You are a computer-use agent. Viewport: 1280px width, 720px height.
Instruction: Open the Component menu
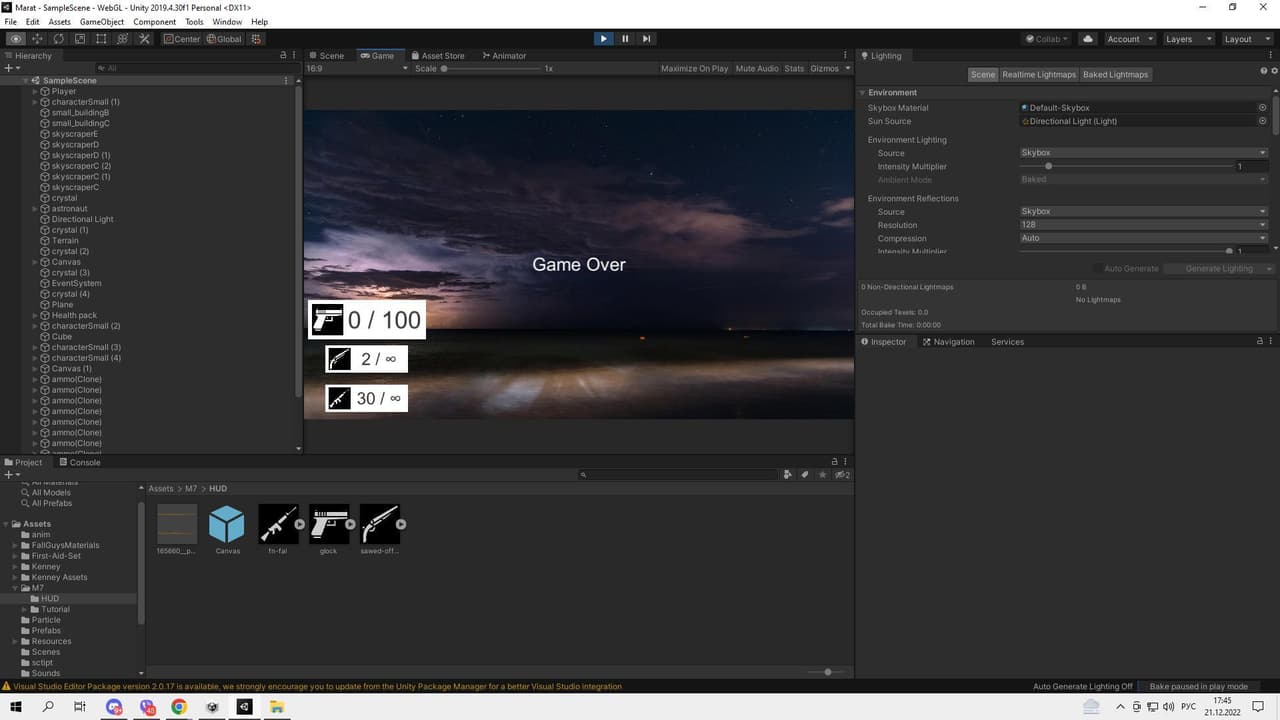tap(154, 22)
